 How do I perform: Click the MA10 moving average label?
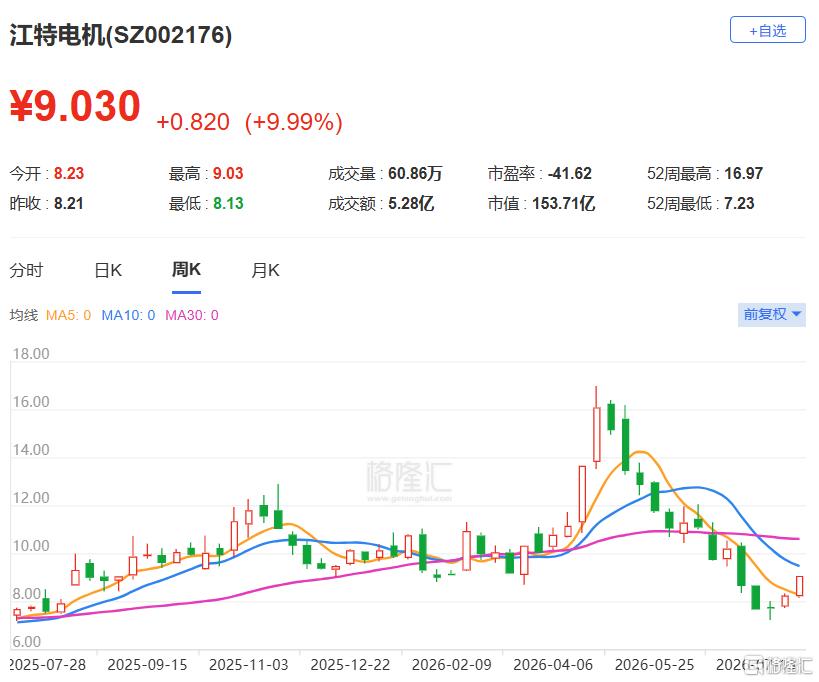pos(128,315)
